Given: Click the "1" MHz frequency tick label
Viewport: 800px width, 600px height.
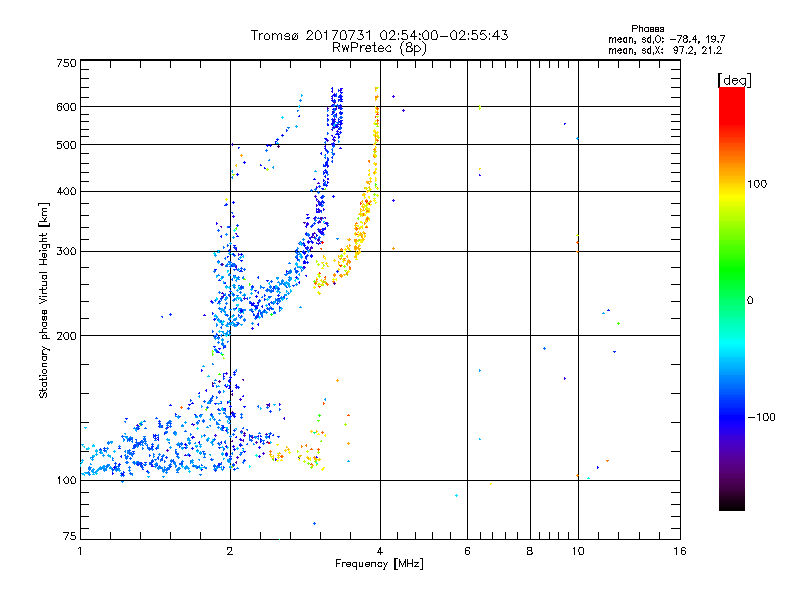Looking at the screenshot, I should [80, 551].
